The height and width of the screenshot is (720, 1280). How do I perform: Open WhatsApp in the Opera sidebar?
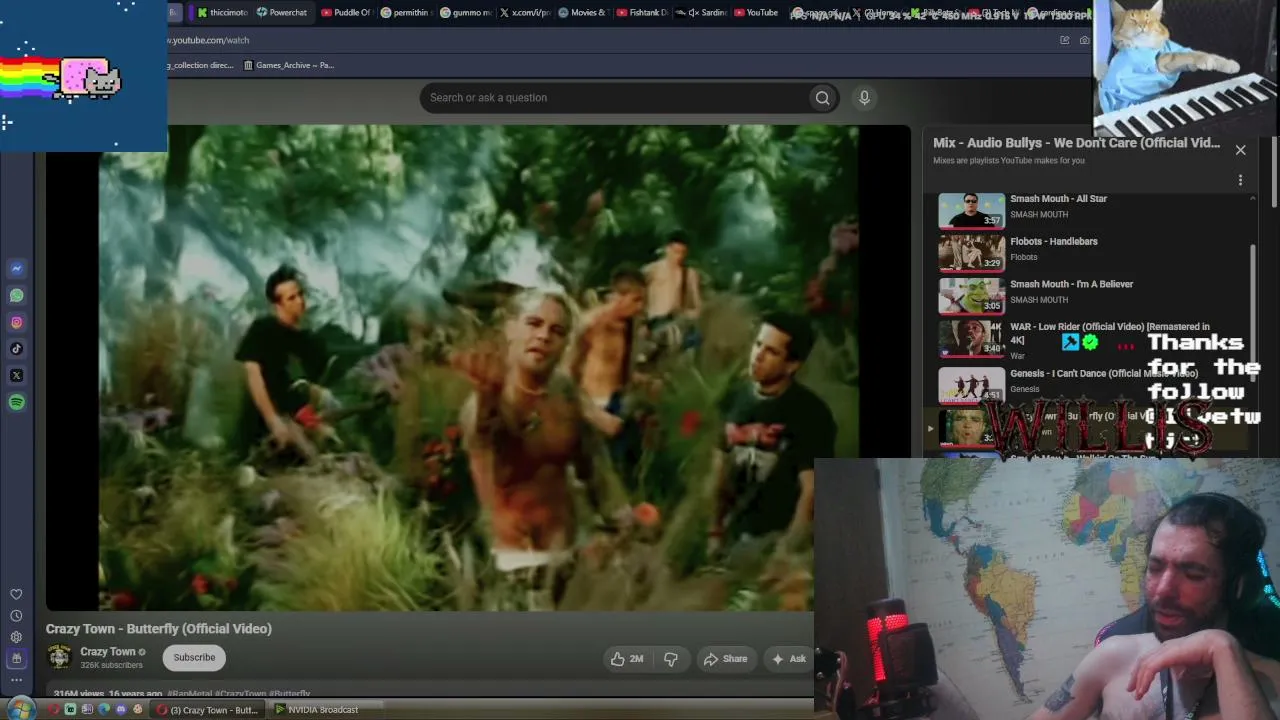pyautogui.click(x=16, y=295)
